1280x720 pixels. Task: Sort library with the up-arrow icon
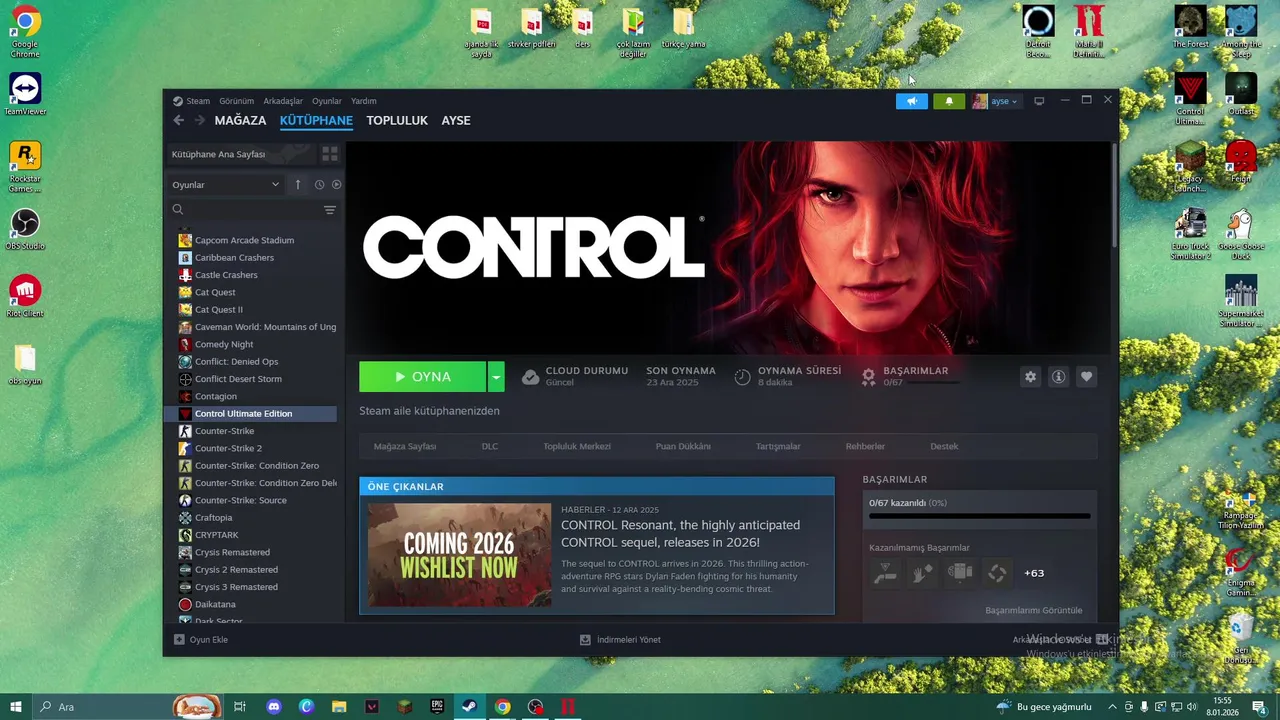tap(297, 185)
